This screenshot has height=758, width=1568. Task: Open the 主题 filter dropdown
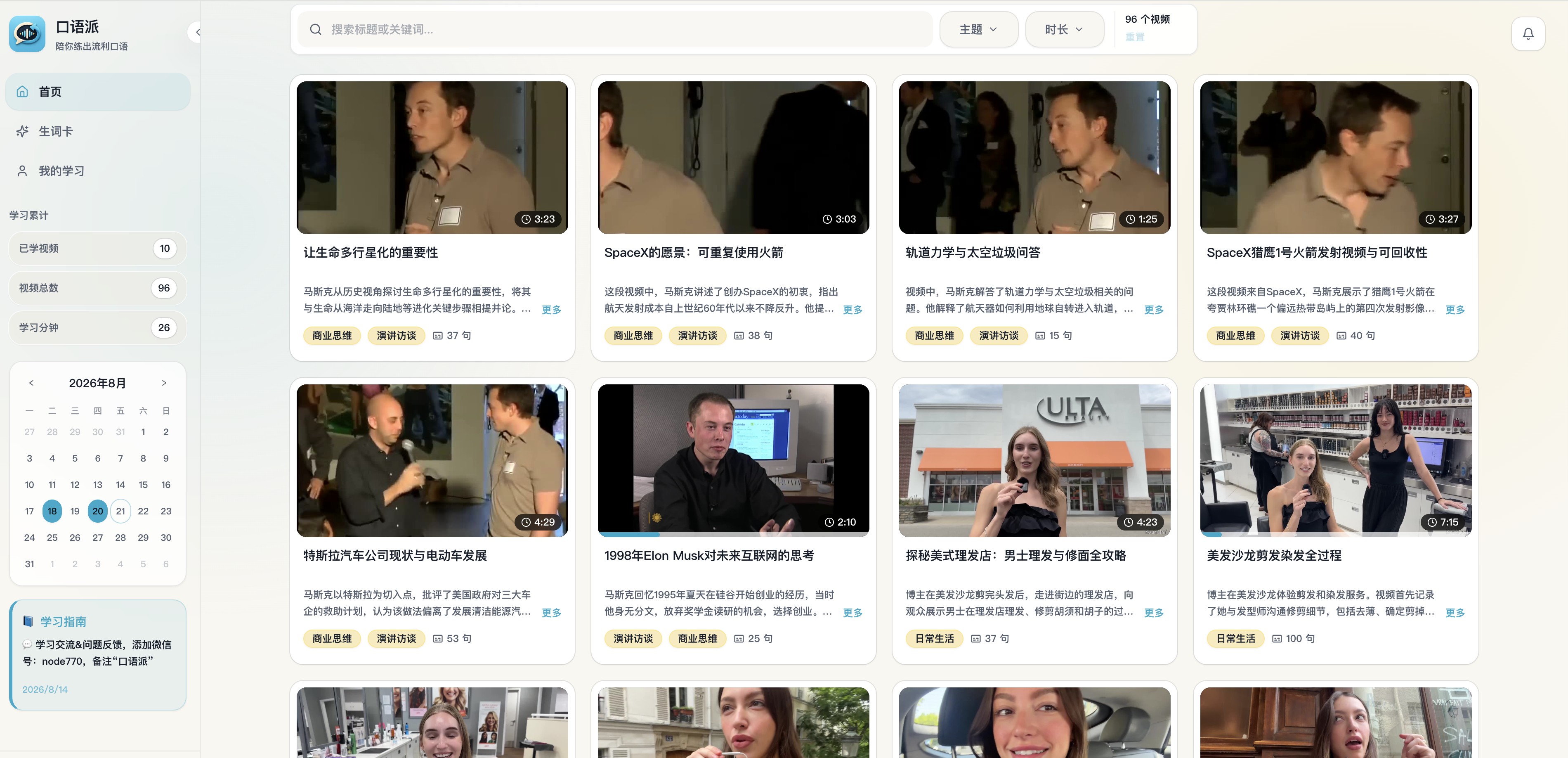click(978, 29)
